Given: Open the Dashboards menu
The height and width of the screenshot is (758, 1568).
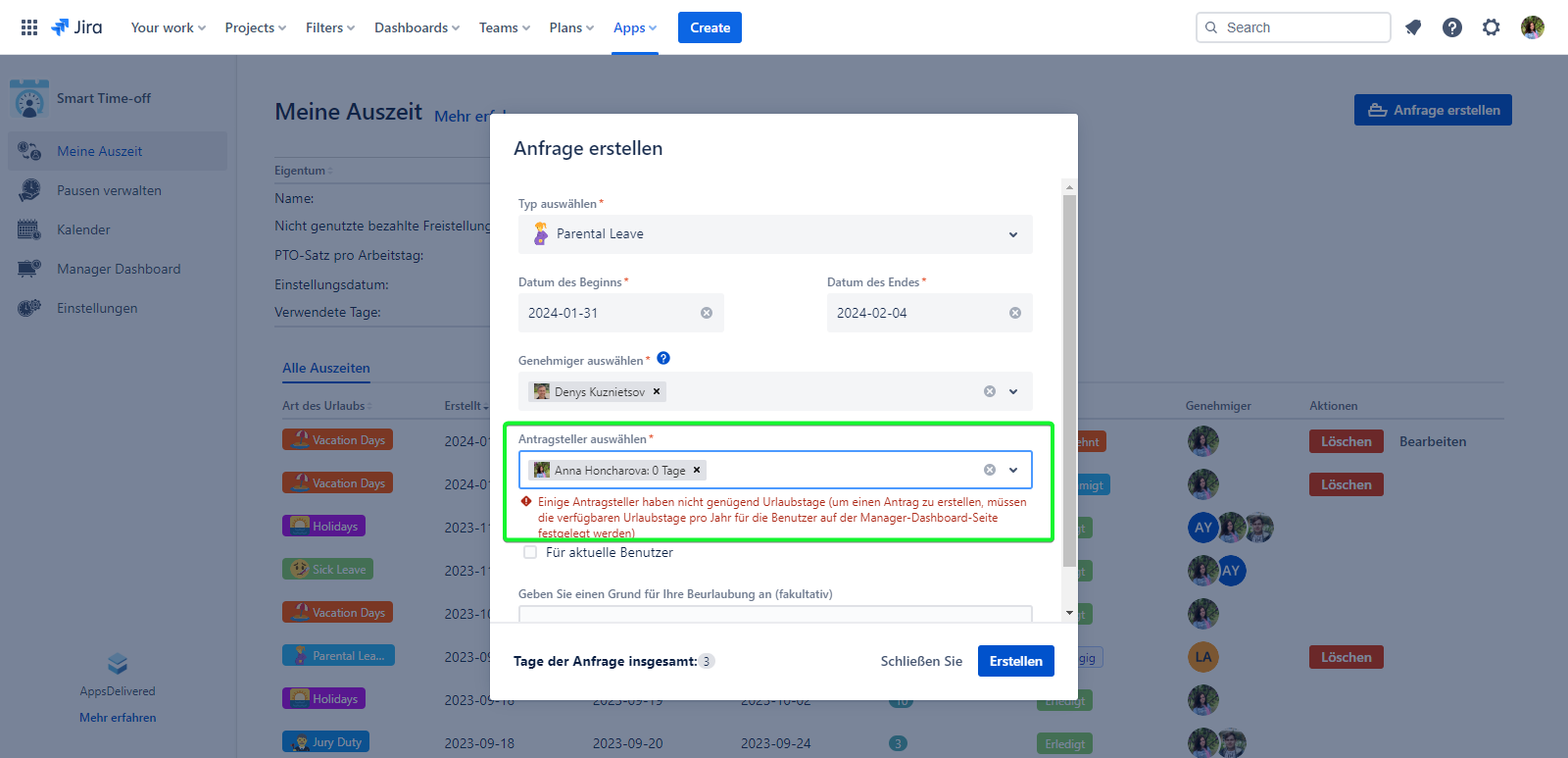Looking at the screenshot, I should (416, 27).
